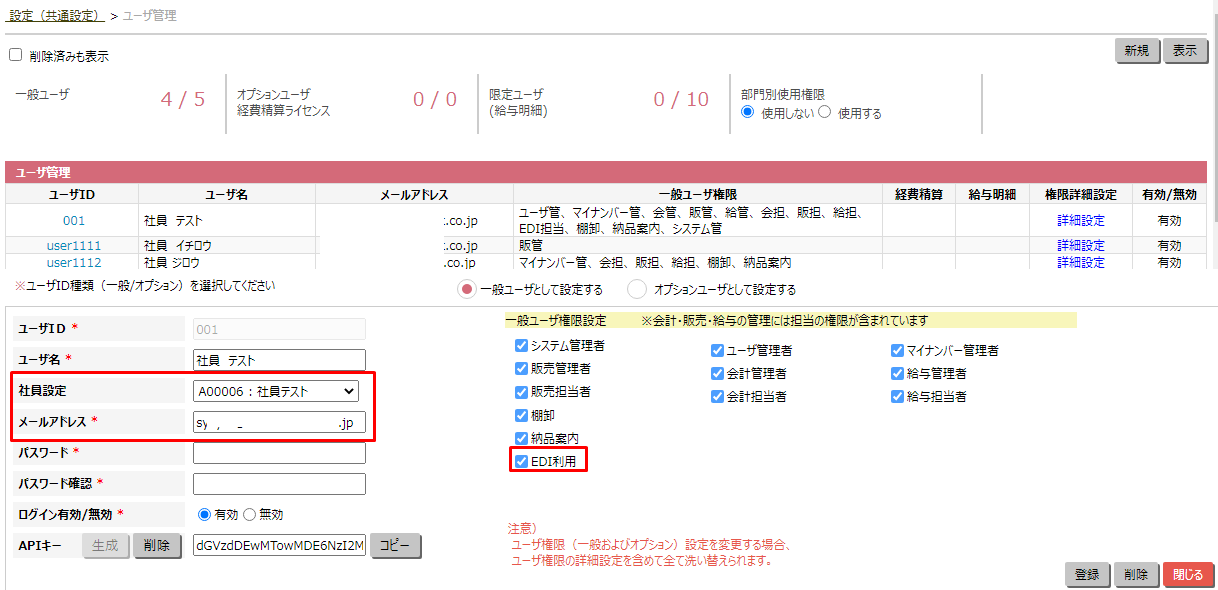The image size is (1218, 590).
Task: Uncheck システム管理者 permission
Action: [x=521, y=349]
